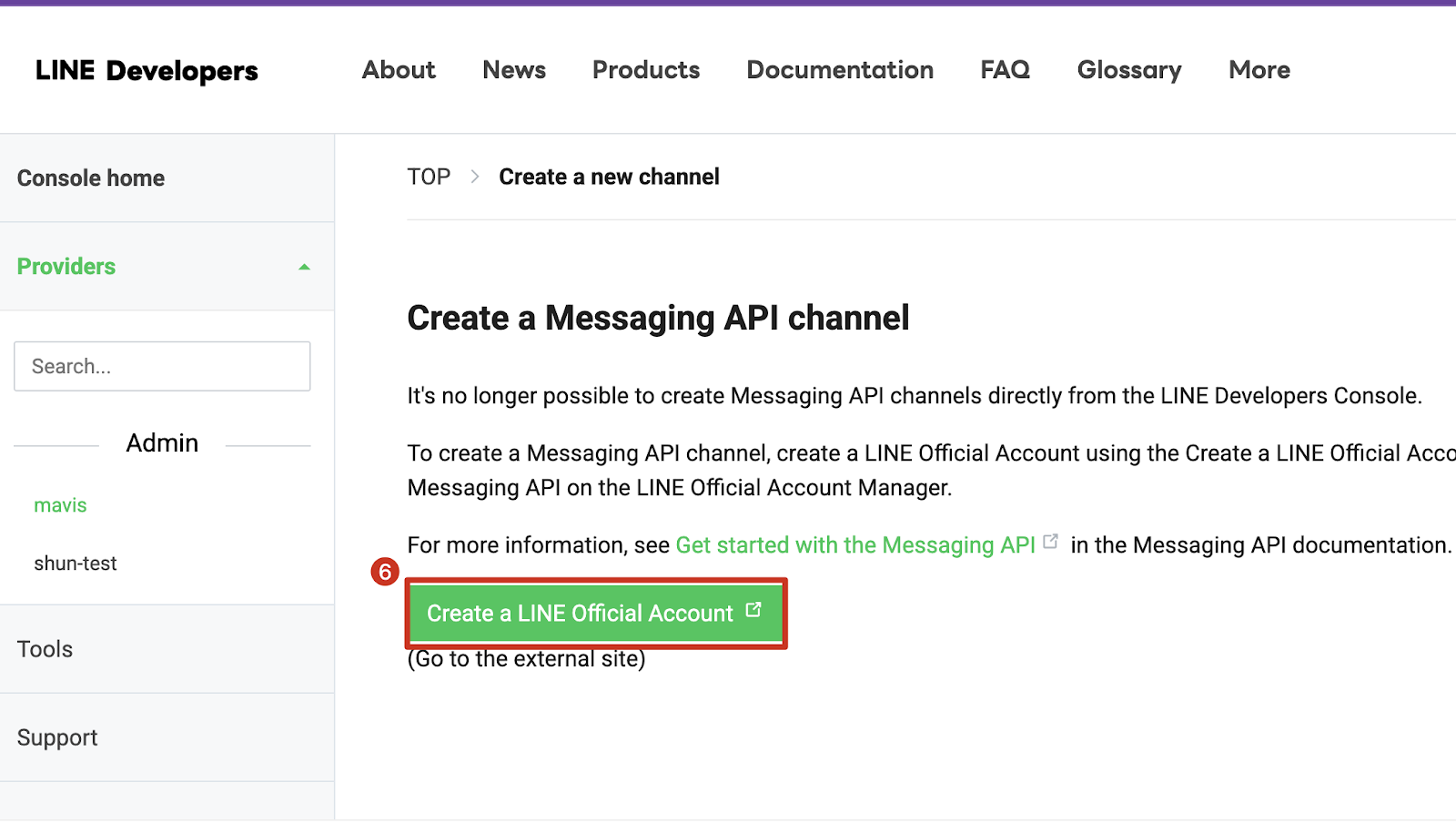Click the Create a new channel breadcrumb
Image resolution: width=1456 pixels, height=823 pixels.
pyautogui.click(x=609, y=177)
